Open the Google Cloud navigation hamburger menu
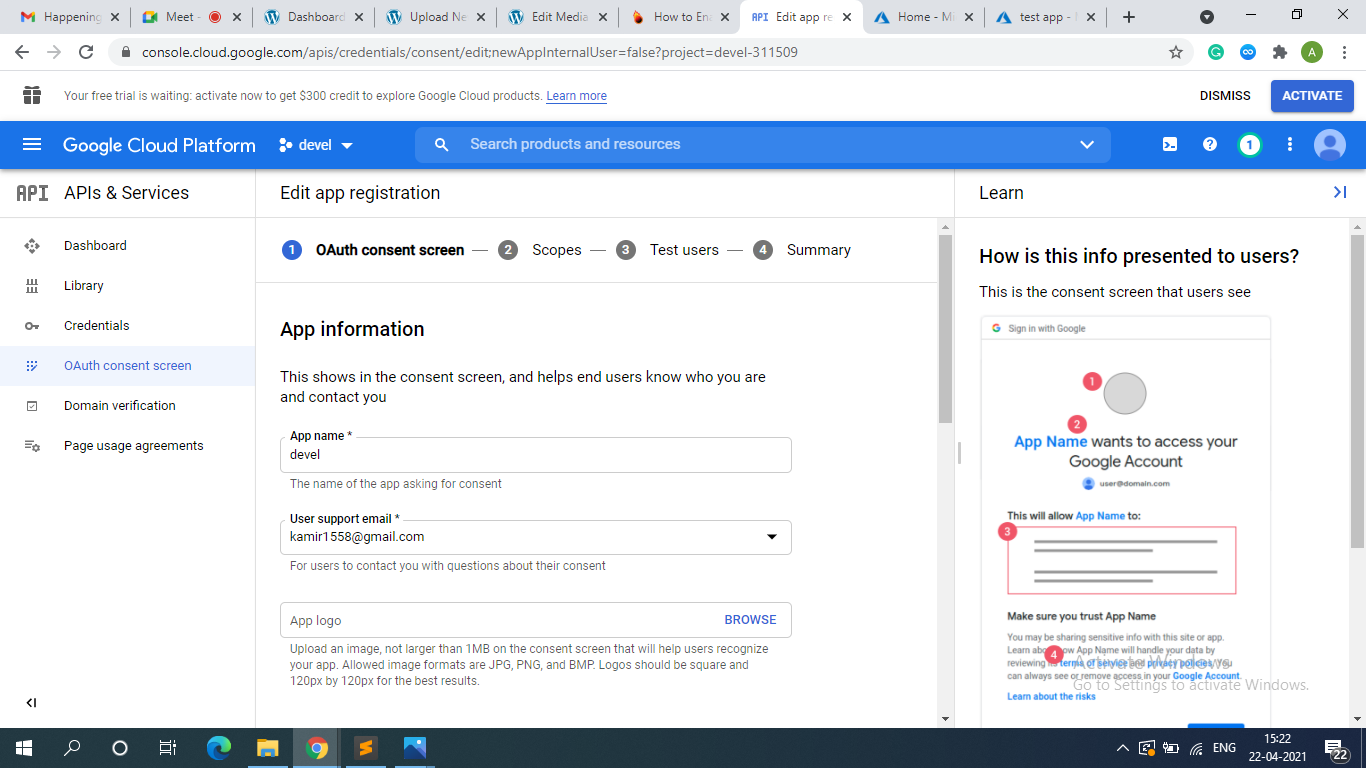 (x=32, y=145)
